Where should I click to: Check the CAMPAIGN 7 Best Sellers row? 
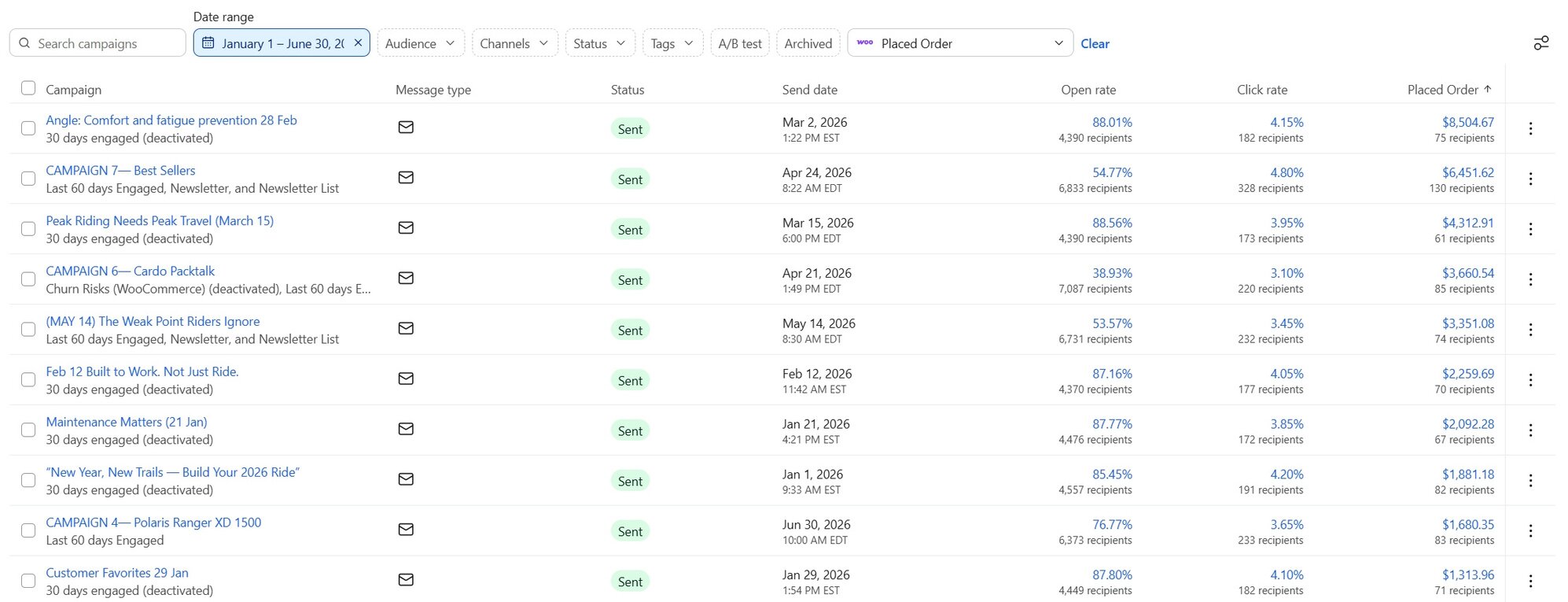(x=28, y=179)
